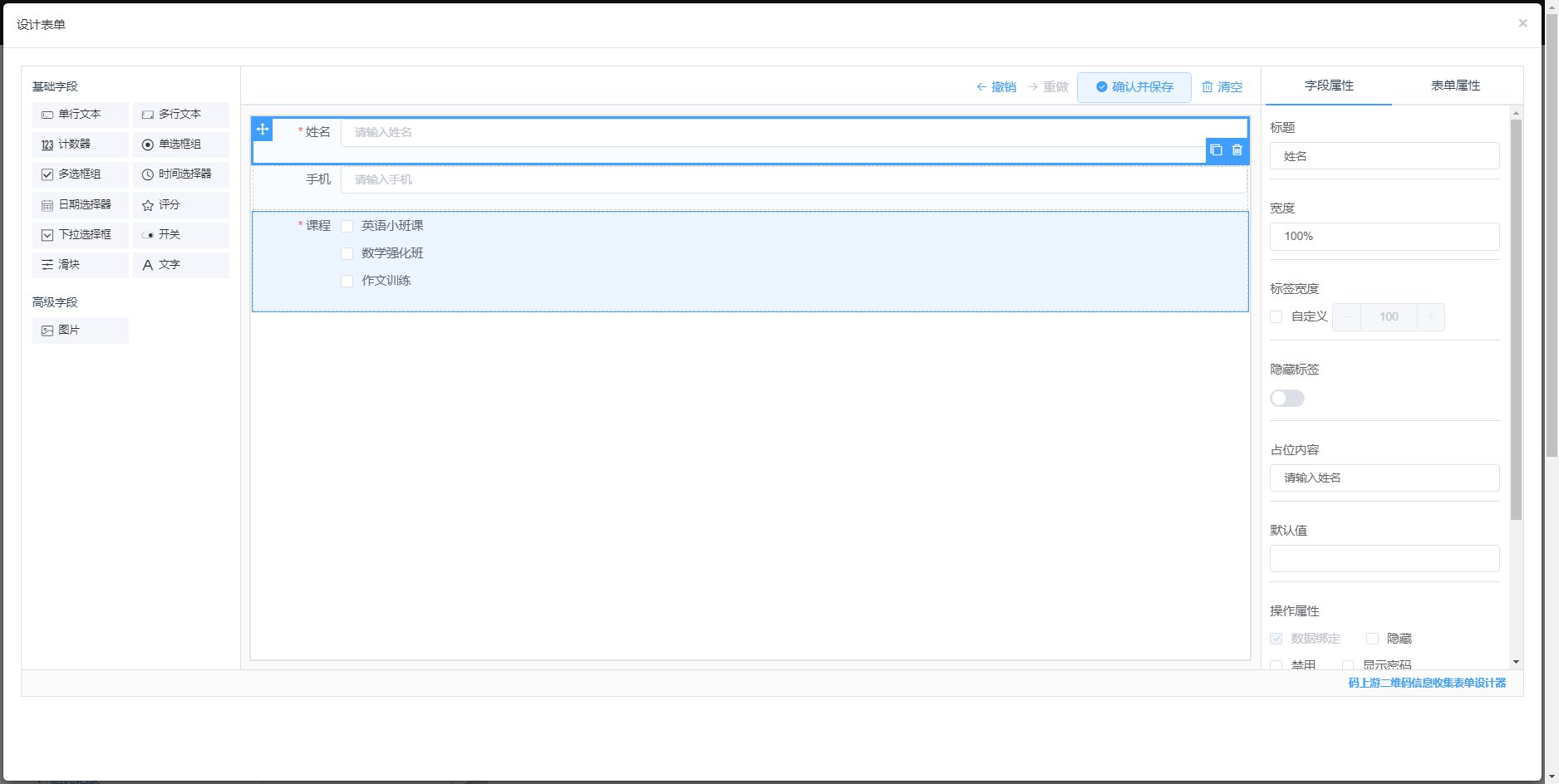Check the 英语小班课 course option
This screenshot has height=784, width=1559.
point(347,226)
